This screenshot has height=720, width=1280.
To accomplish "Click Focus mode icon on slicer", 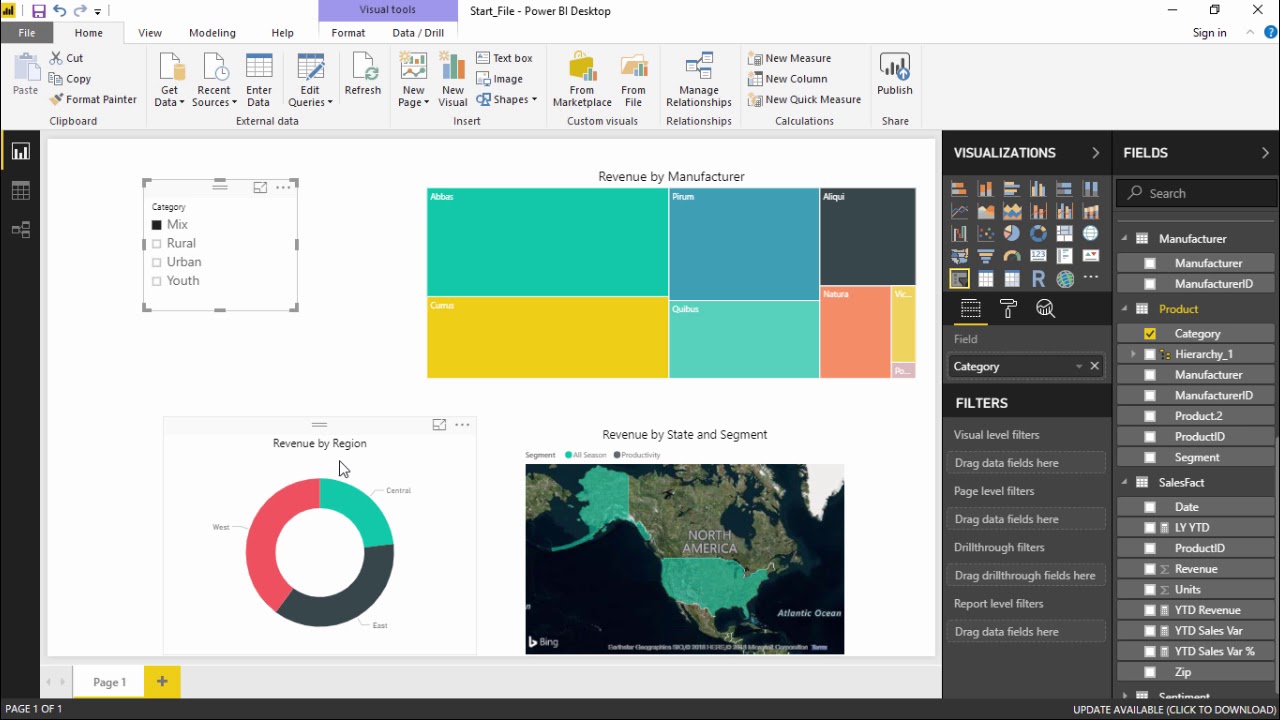I will click(260, 187).
